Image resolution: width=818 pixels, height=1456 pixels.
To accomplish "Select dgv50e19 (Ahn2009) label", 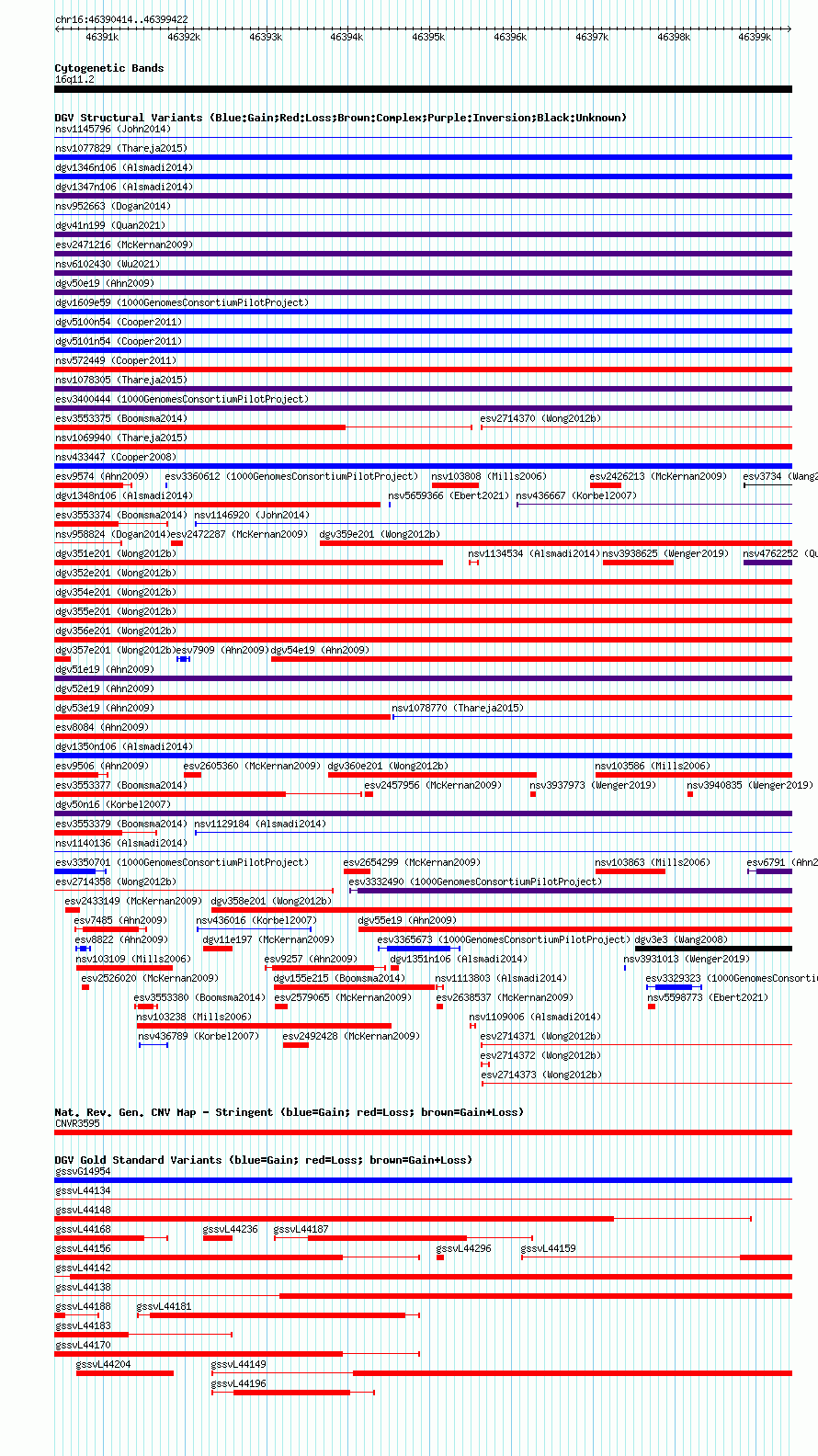I will click(x=105, y=283).
